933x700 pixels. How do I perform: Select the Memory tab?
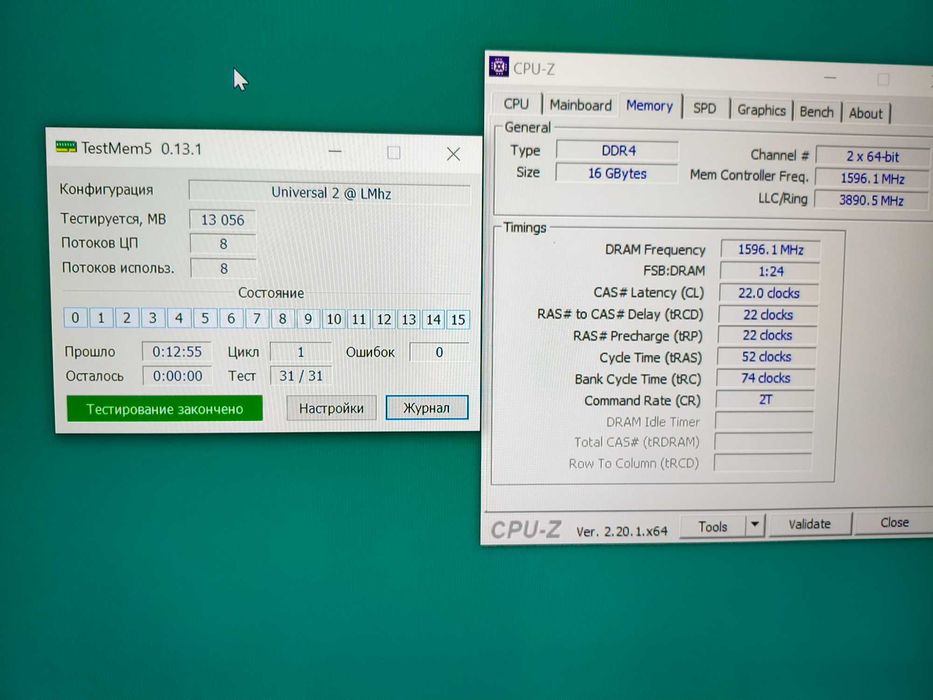click(649, 106)
